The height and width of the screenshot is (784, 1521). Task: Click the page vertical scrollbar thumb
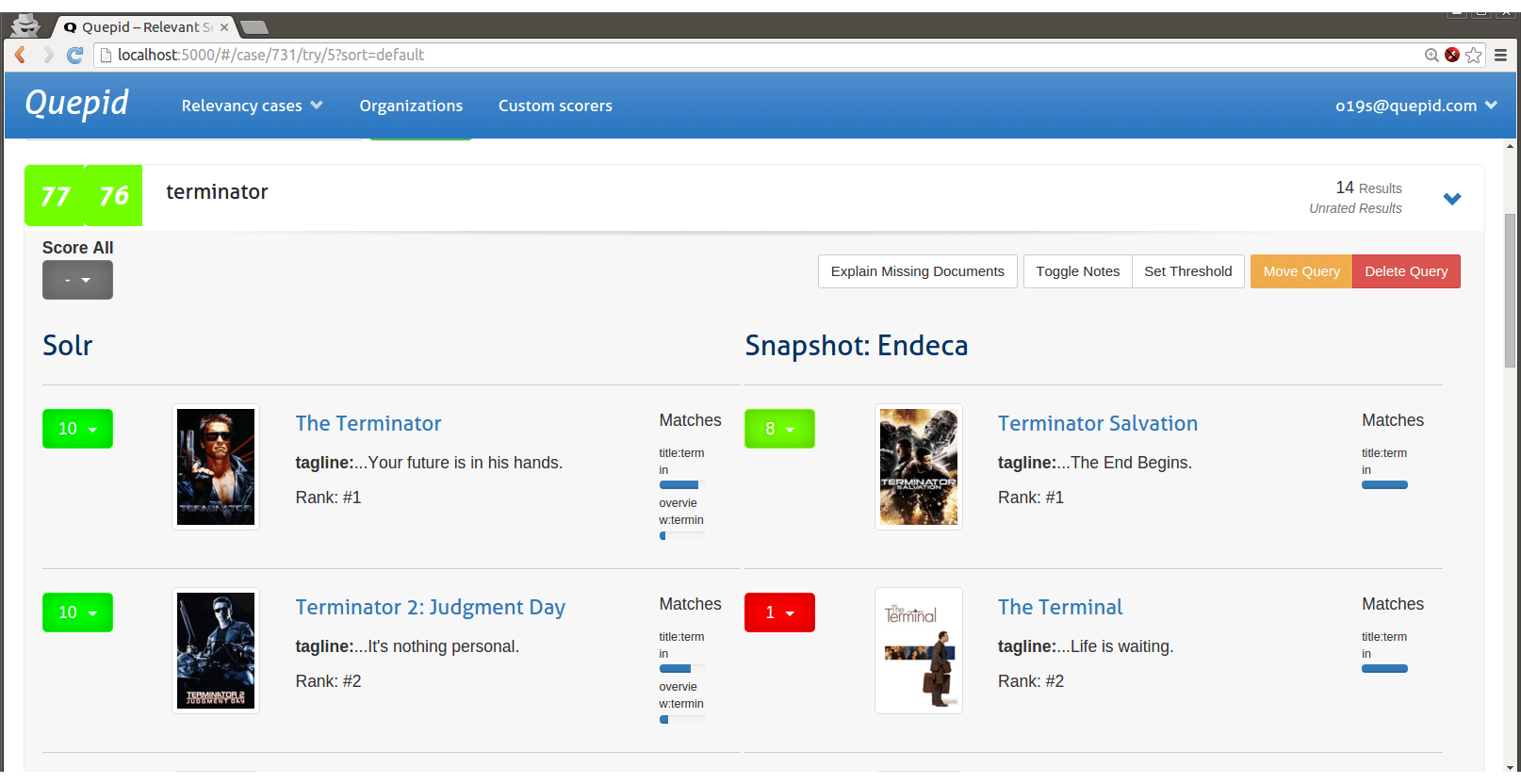[x=1510, y=290]
